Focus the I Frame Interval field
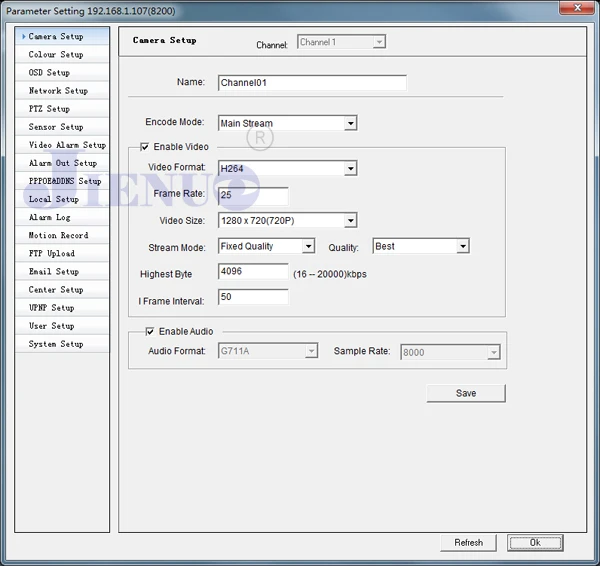Screen dimensions: 600x566 click(253, 297)
